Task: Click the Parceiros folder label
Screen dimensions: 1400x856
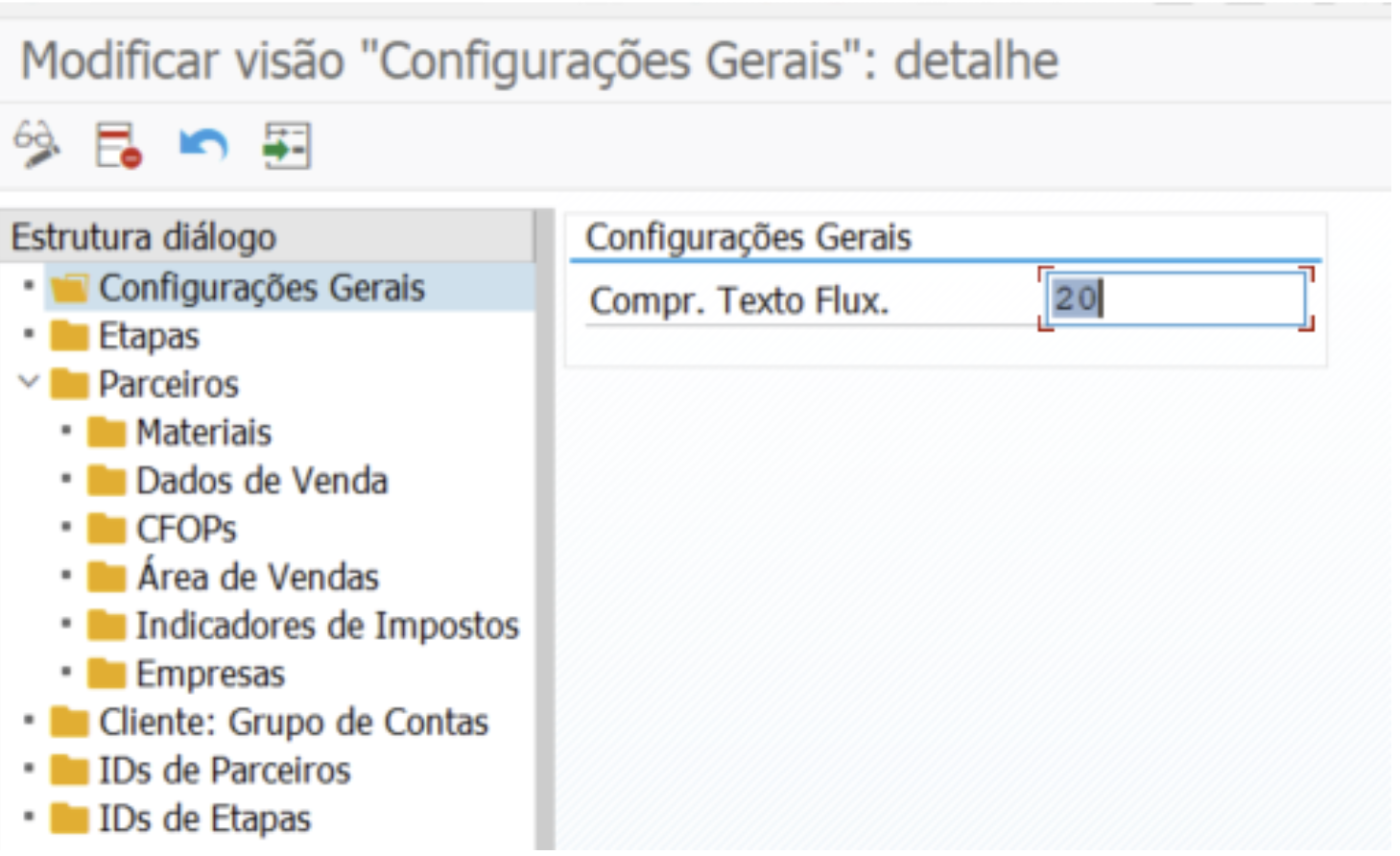Action: tap(168, 385)
